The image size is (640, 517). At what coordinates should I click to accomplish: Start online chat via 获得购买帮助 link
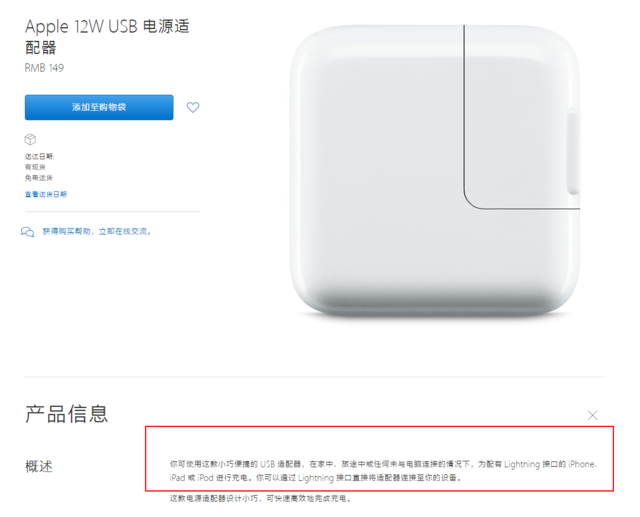(97, 231)
